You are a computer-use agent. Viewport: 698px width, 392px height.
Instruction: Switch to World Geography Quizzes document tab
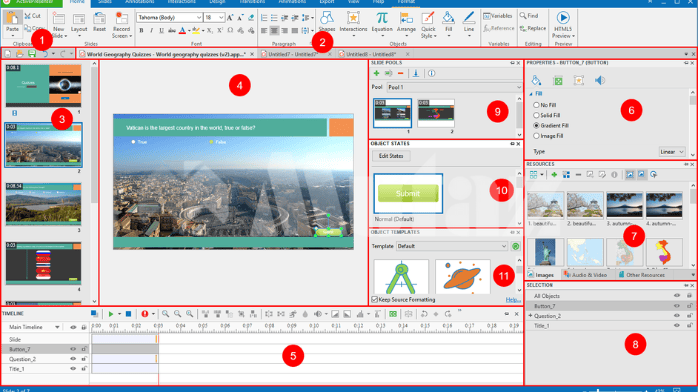pyautogui.click(x=166, y=54)
